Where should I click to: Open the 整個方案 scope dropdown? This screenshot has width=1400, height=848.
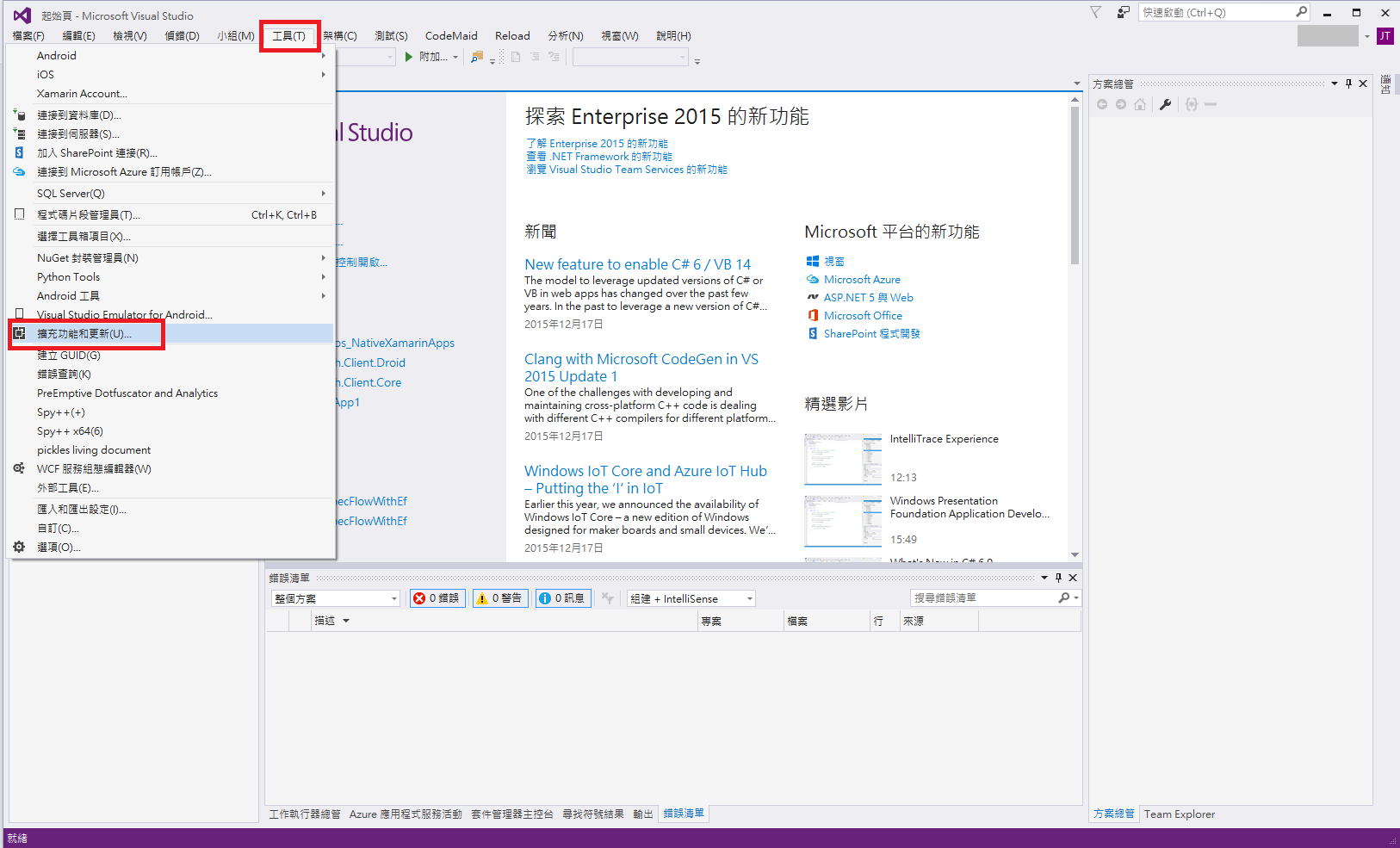(394, 598)
